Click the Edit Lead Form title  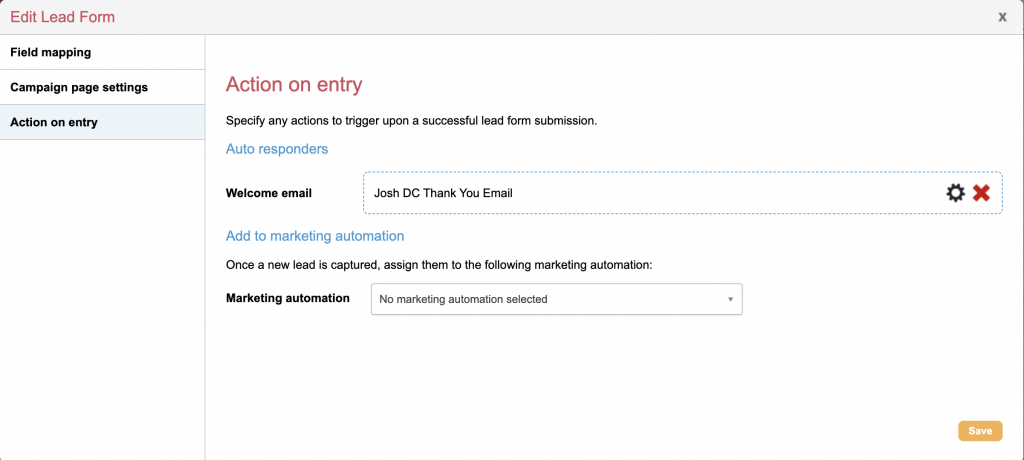(62, 17)
